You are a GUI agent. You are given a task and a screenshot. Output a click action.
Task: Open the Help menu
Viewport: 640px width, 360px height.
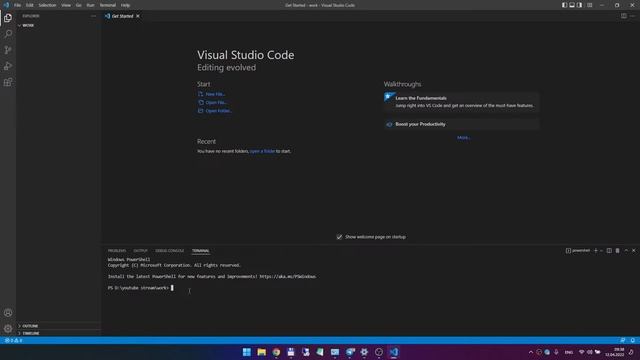125,5
